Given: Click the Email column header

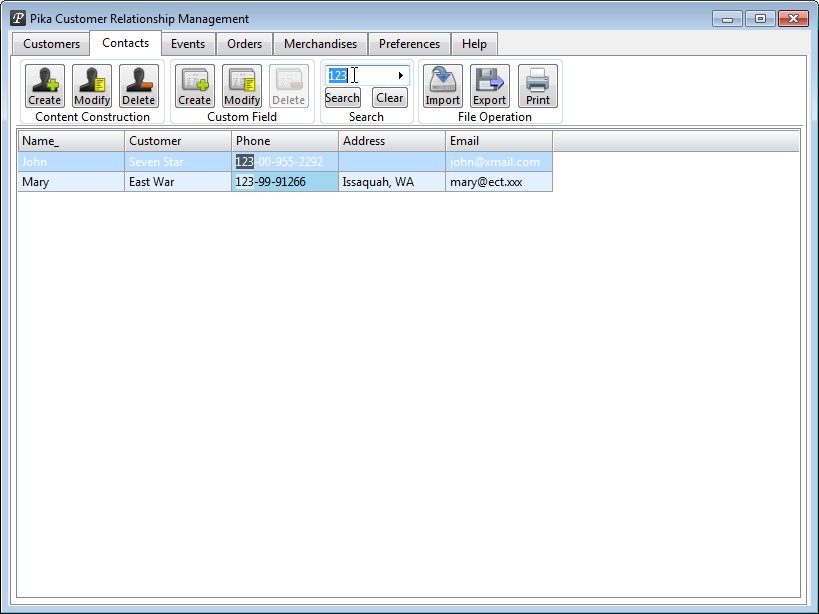Looking at the screenshot, I should pos(498,141).
